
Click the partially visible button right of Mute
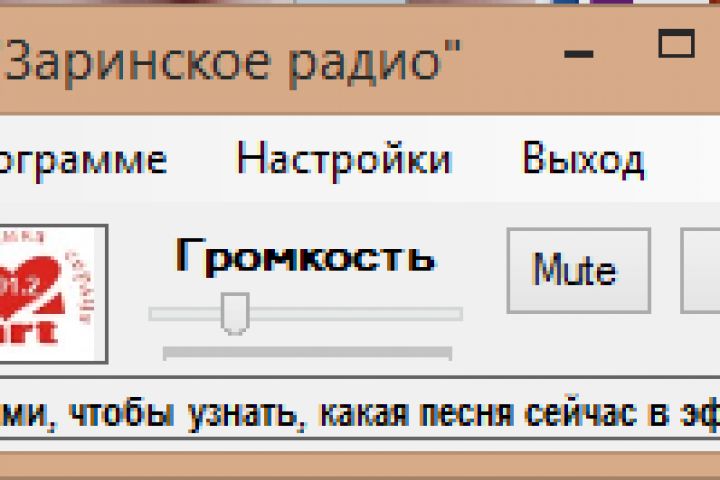pos(700,271)
